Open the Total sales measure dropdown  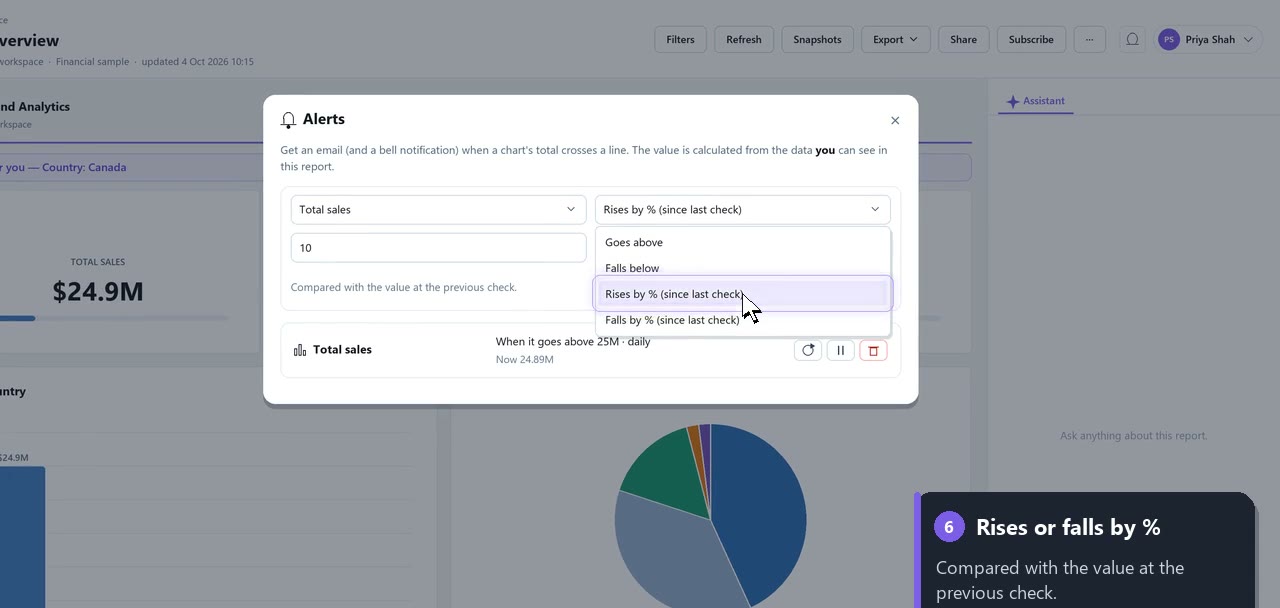(438, 209)
